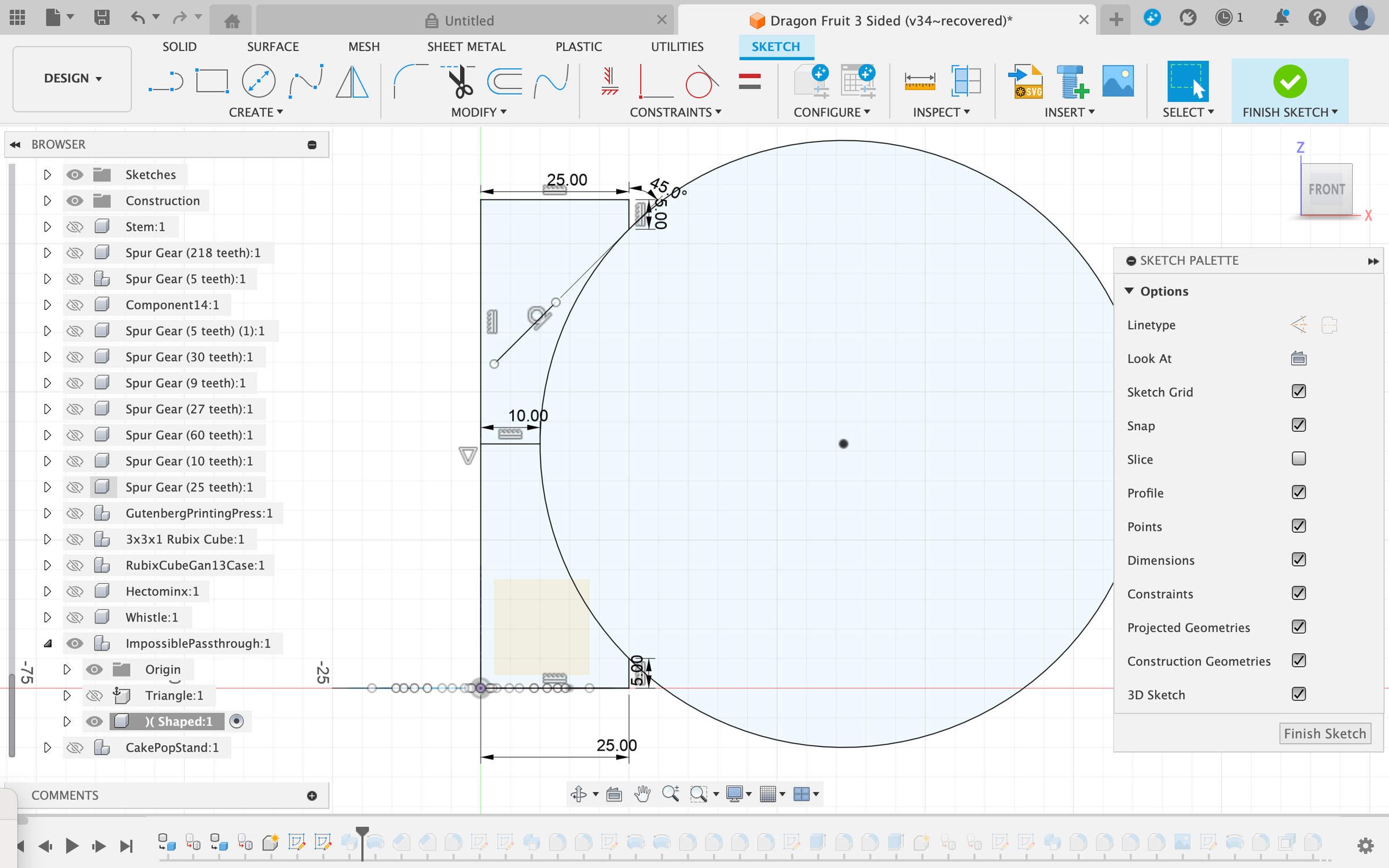The width and height of the screenshot is (1389, 868).
Task: Click the Look At icon in palette
Action: [x=1298, y=359]
